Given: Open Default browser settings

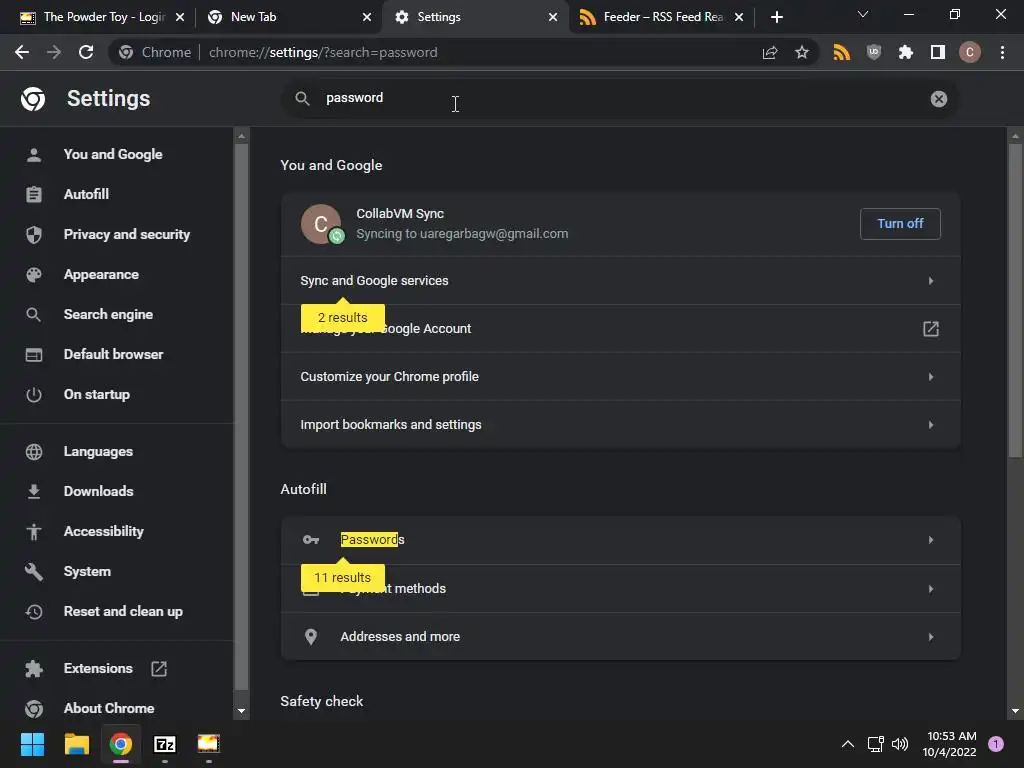Looking at the screenshot, I should pos(113,354).
